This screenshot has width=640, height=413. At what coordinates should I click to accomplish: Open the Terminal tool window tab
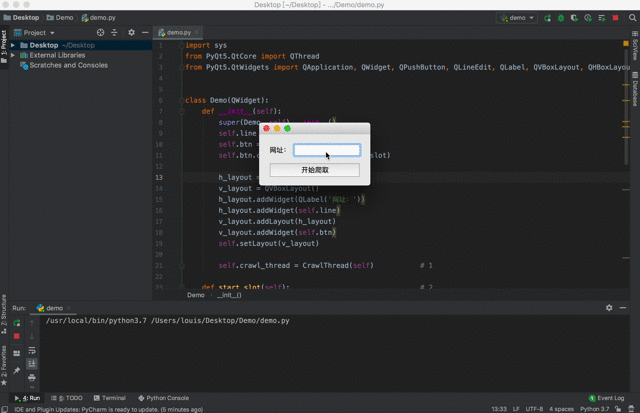110,398
